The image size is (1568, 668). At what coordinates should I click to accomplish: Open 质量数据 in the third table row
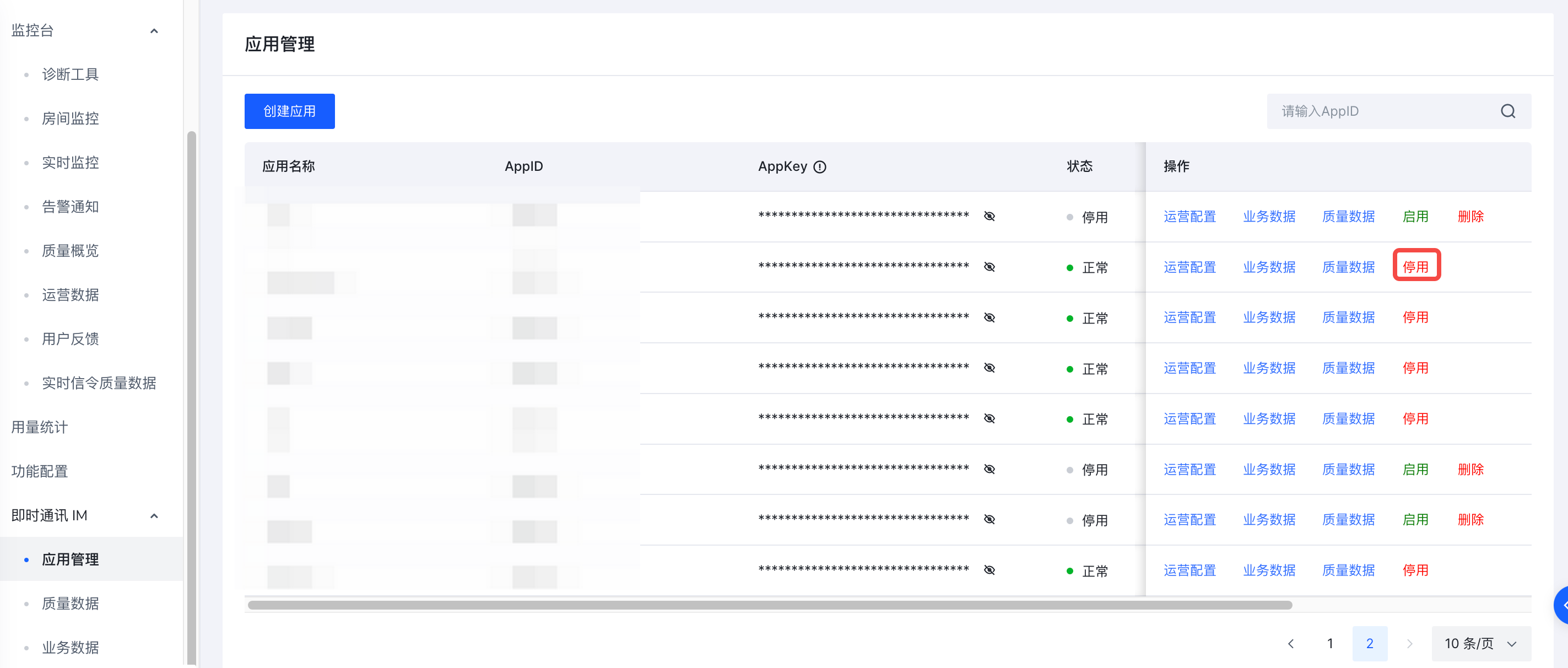[1348, 317]
